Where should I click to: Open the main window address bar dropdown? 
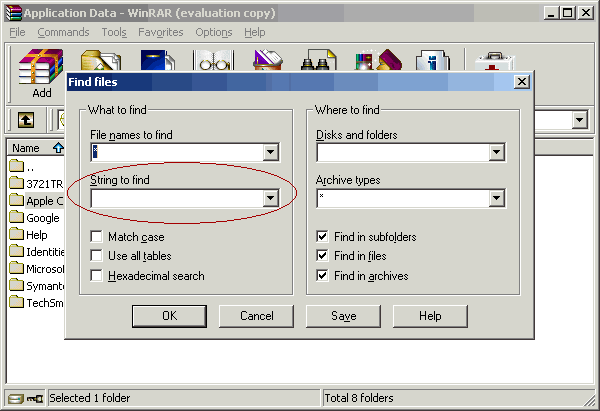(580, 120)
